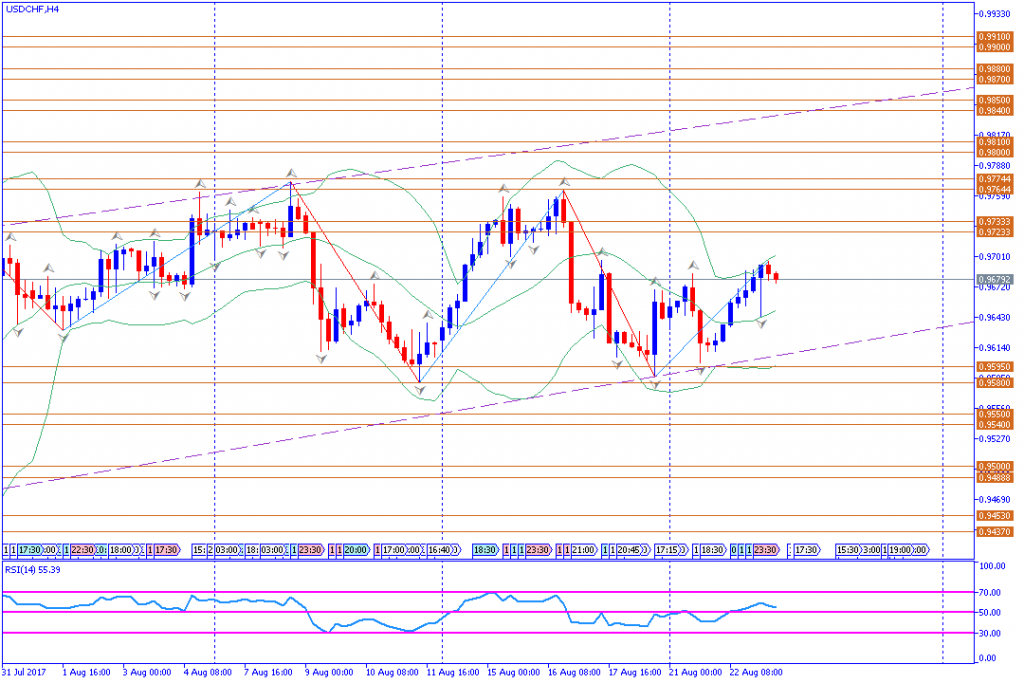Click the 0.99100 price level tag
1024x683 pixels.
pyautogui.click(x=992, y=37)
